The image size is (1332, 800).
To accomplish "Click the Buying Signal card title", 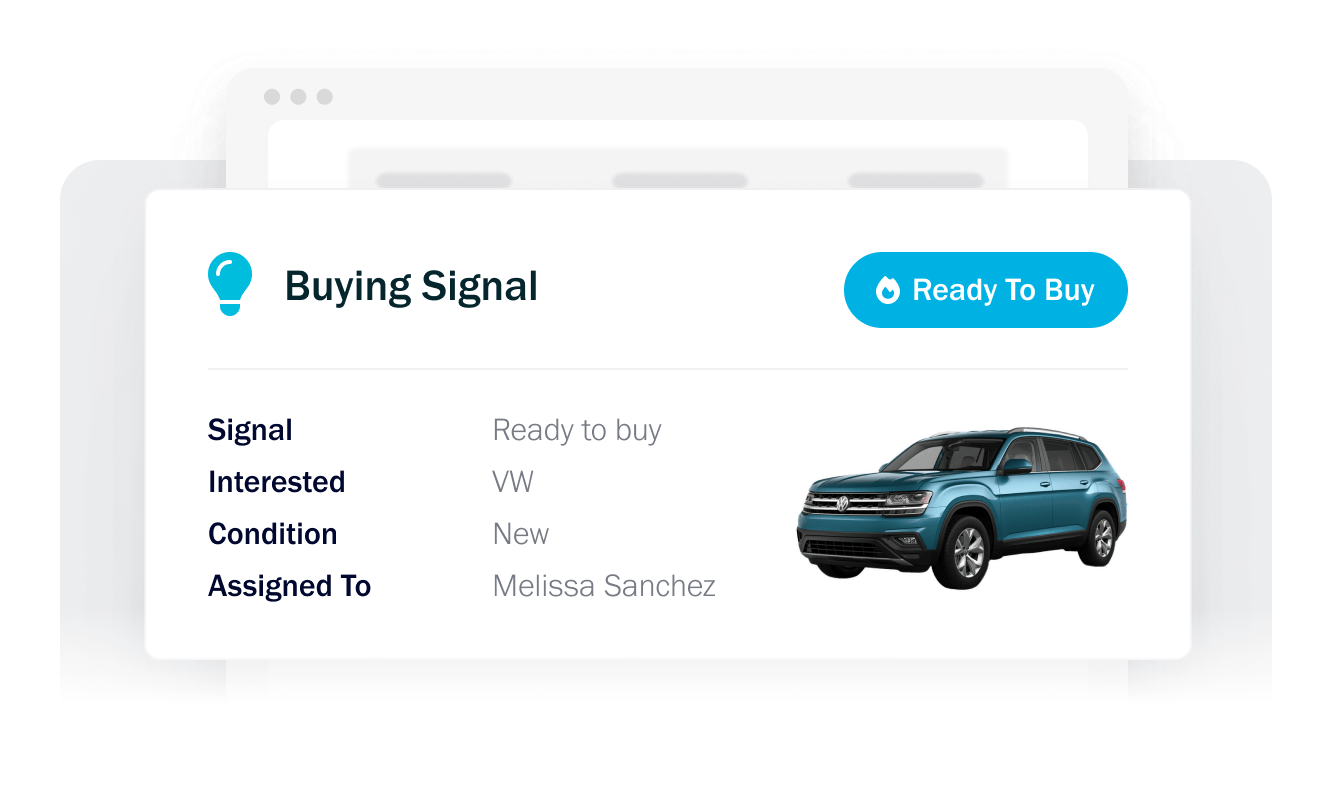I will coord(412,285).
